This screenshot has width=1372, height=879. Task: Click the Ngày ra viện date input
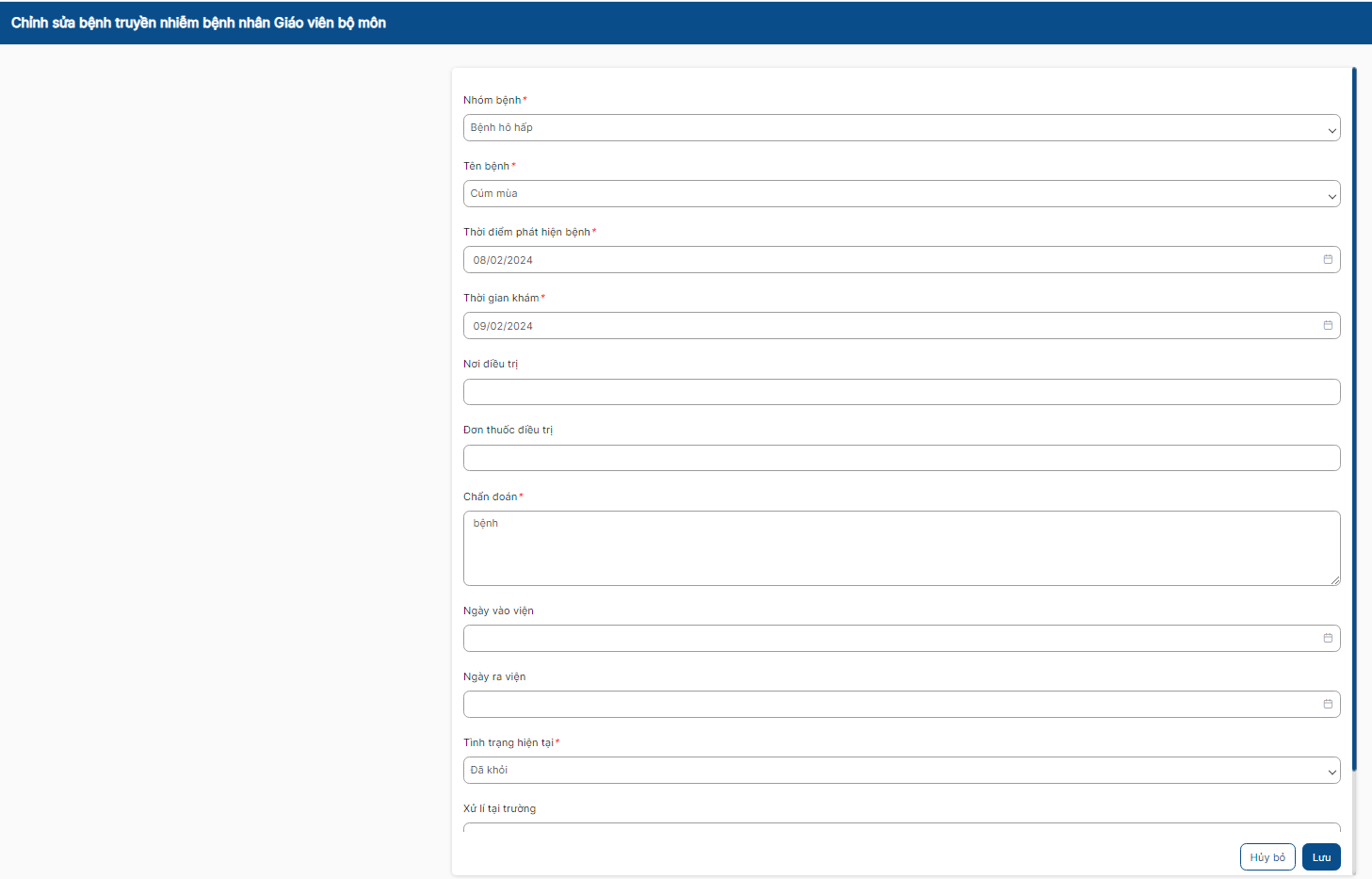(901, 705)
